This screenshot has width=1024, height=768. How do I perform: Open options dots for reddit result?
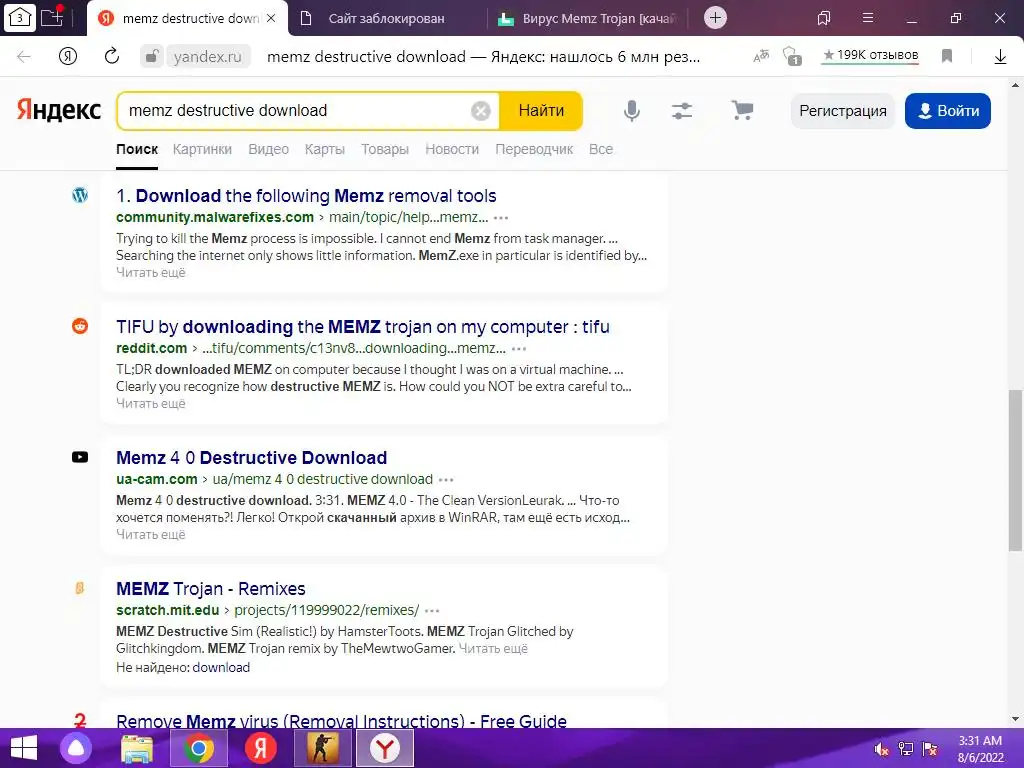coord(519,349)
